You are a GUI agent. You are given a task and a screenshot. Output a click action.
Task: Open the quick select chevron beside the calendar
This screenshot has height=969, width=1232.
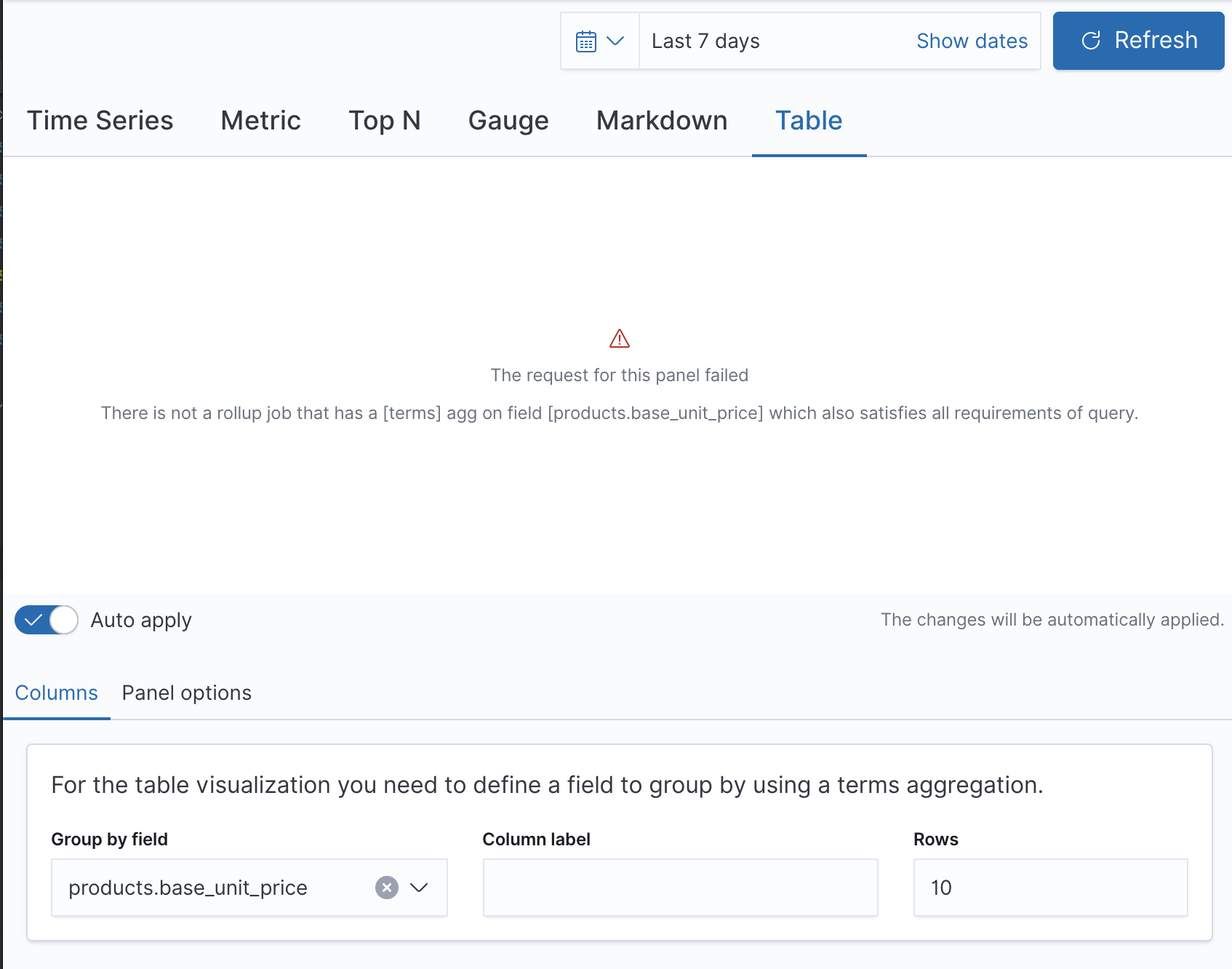point(615,41)
